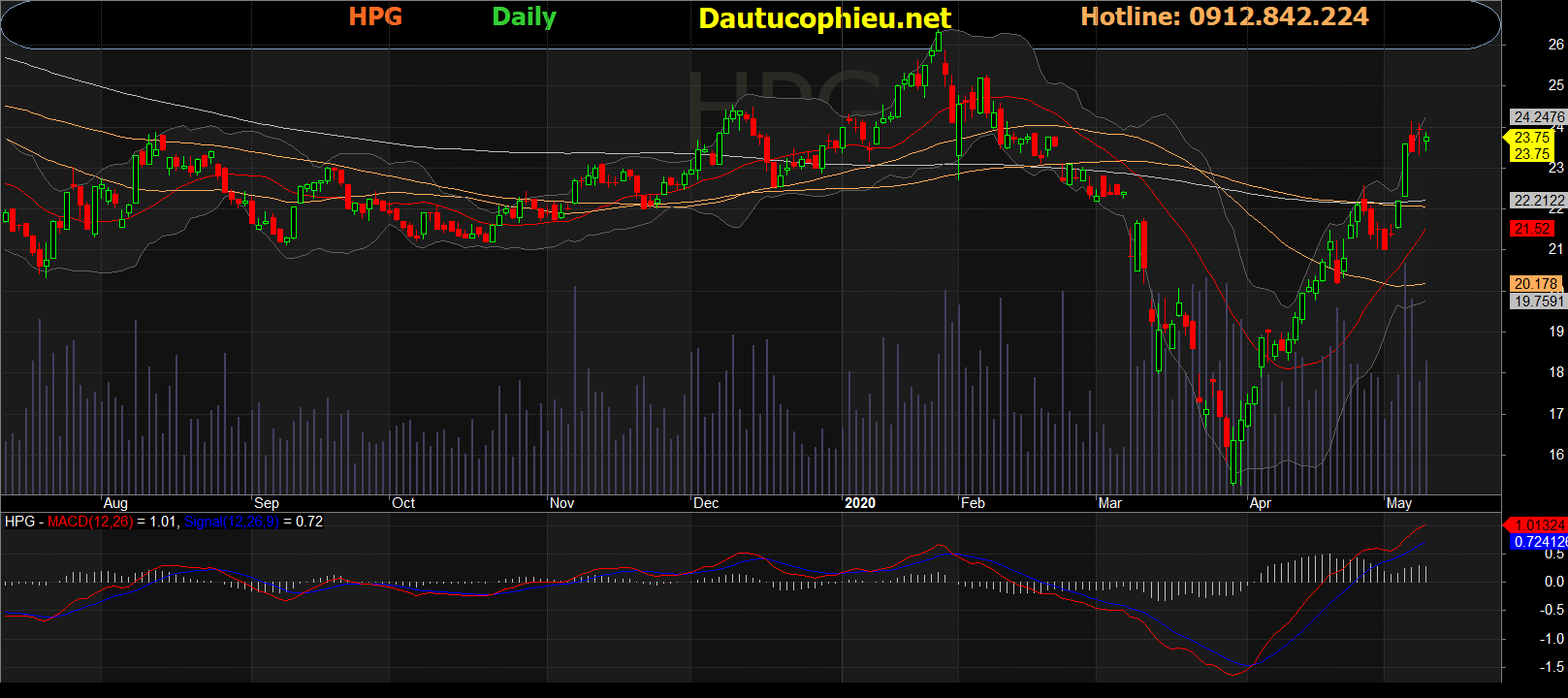Click the HPG ticker title

375,16
